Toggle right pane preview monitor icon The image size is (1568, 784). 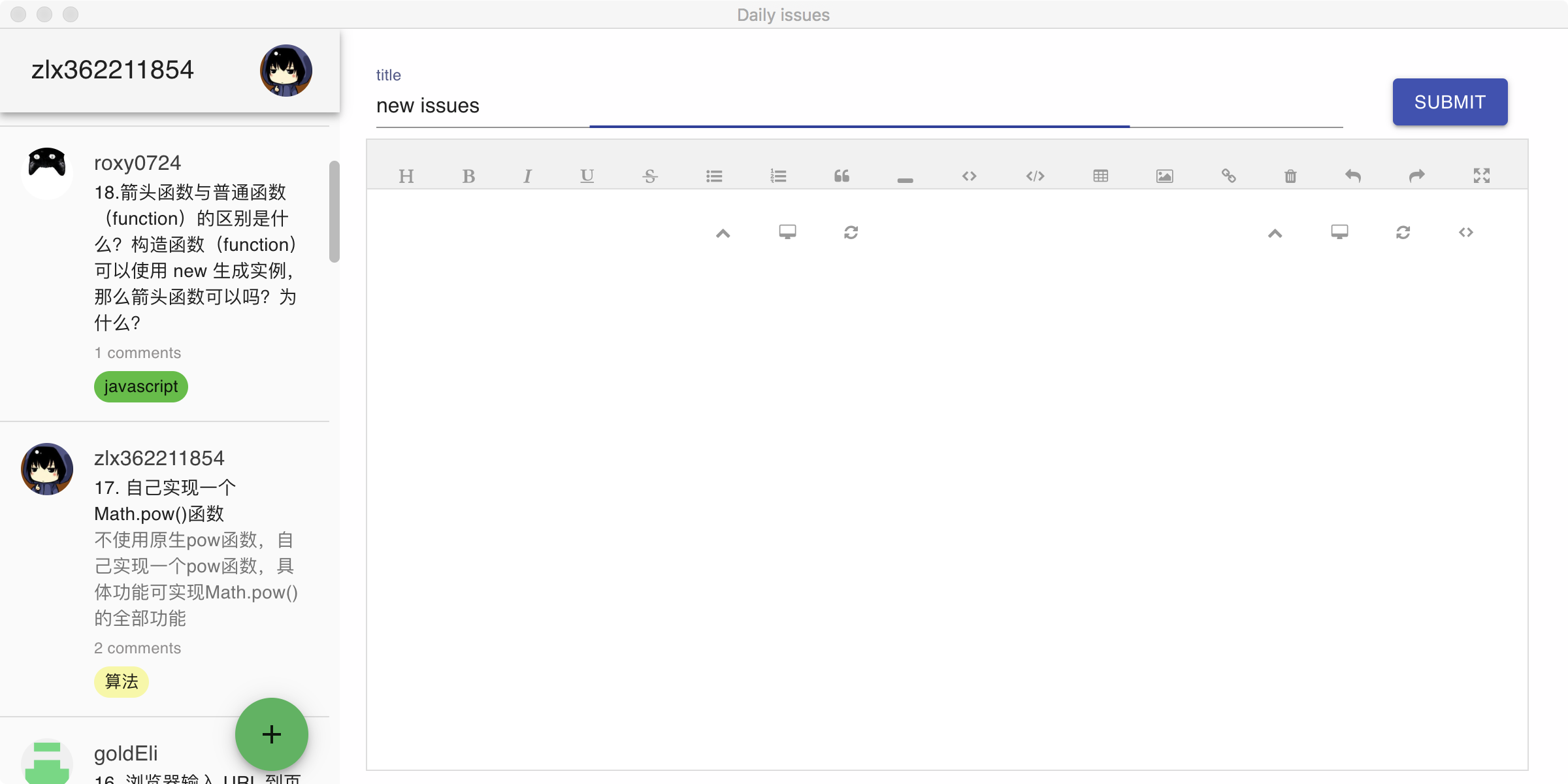1339,232
